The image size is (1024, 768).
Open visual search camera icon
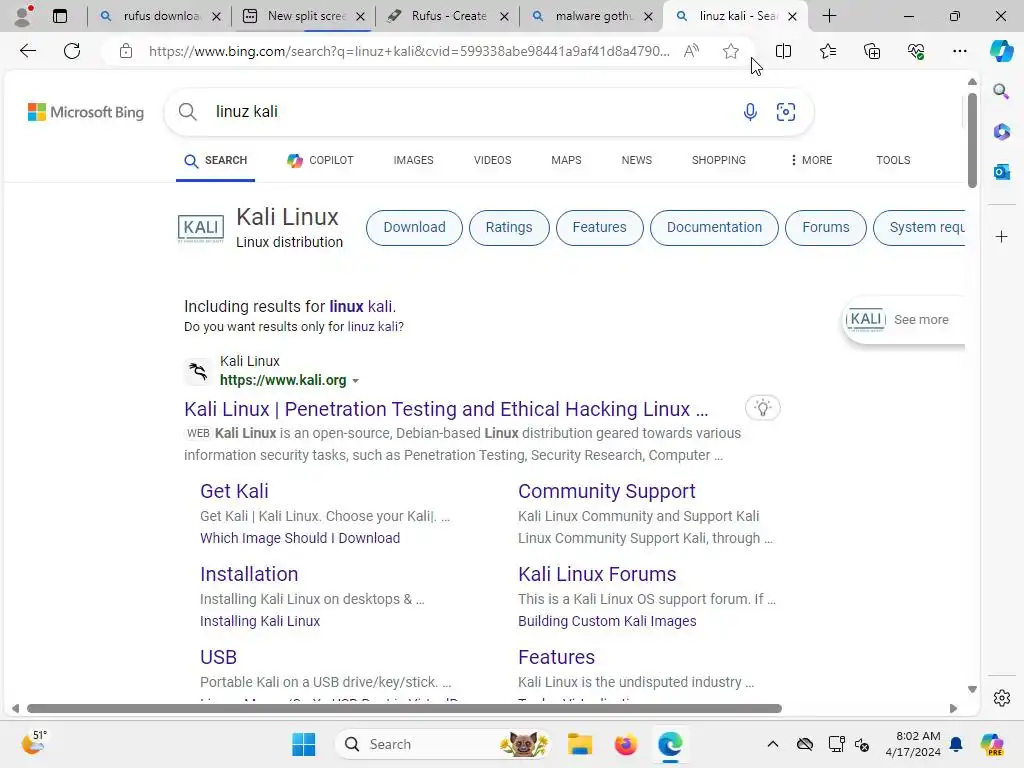[x=786, y=112]
